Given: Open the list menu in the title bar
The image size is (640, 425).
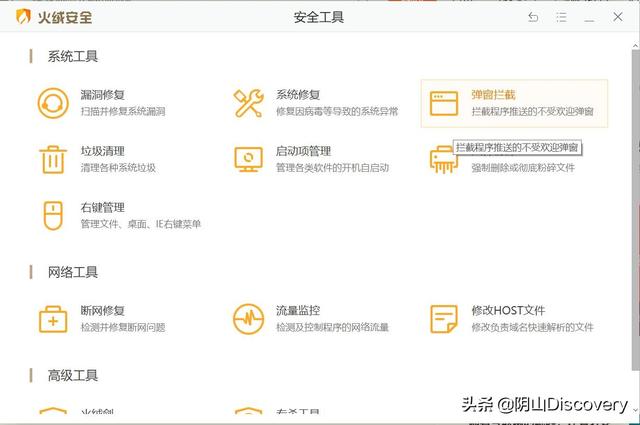Looking at the screenshot, I should click(563, 18).
